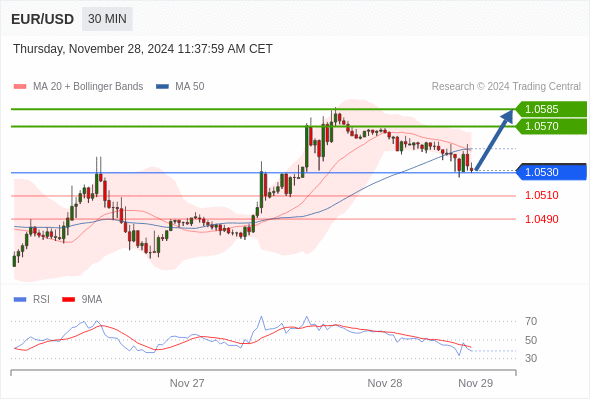
Task: Click the red MA 20 Bollinger legend swatch
Action: [x=20, y=87]
